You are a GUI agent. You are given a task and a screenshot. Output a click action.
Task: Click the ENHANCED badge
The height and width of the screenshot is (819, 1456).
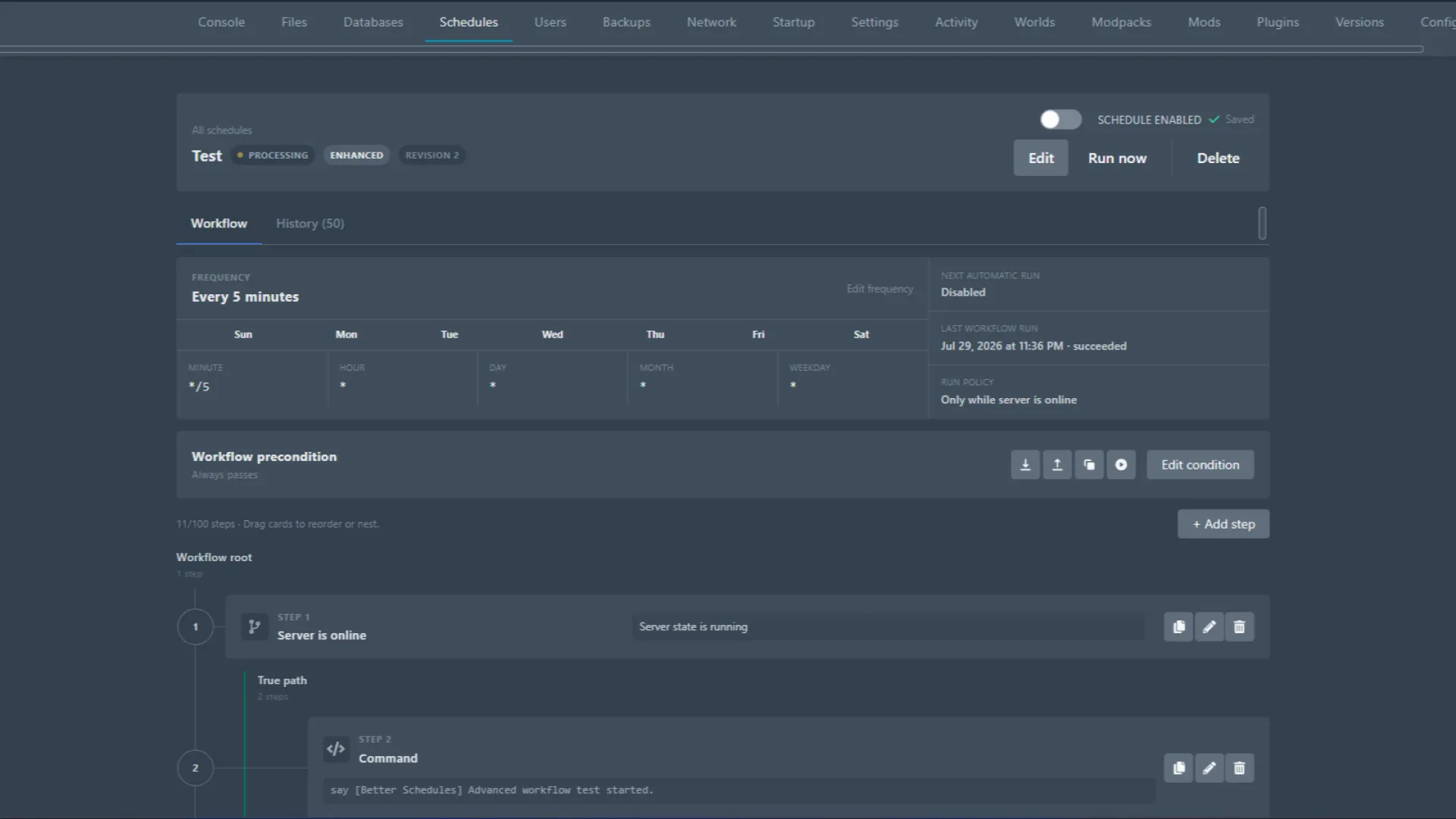coord(356,155)
